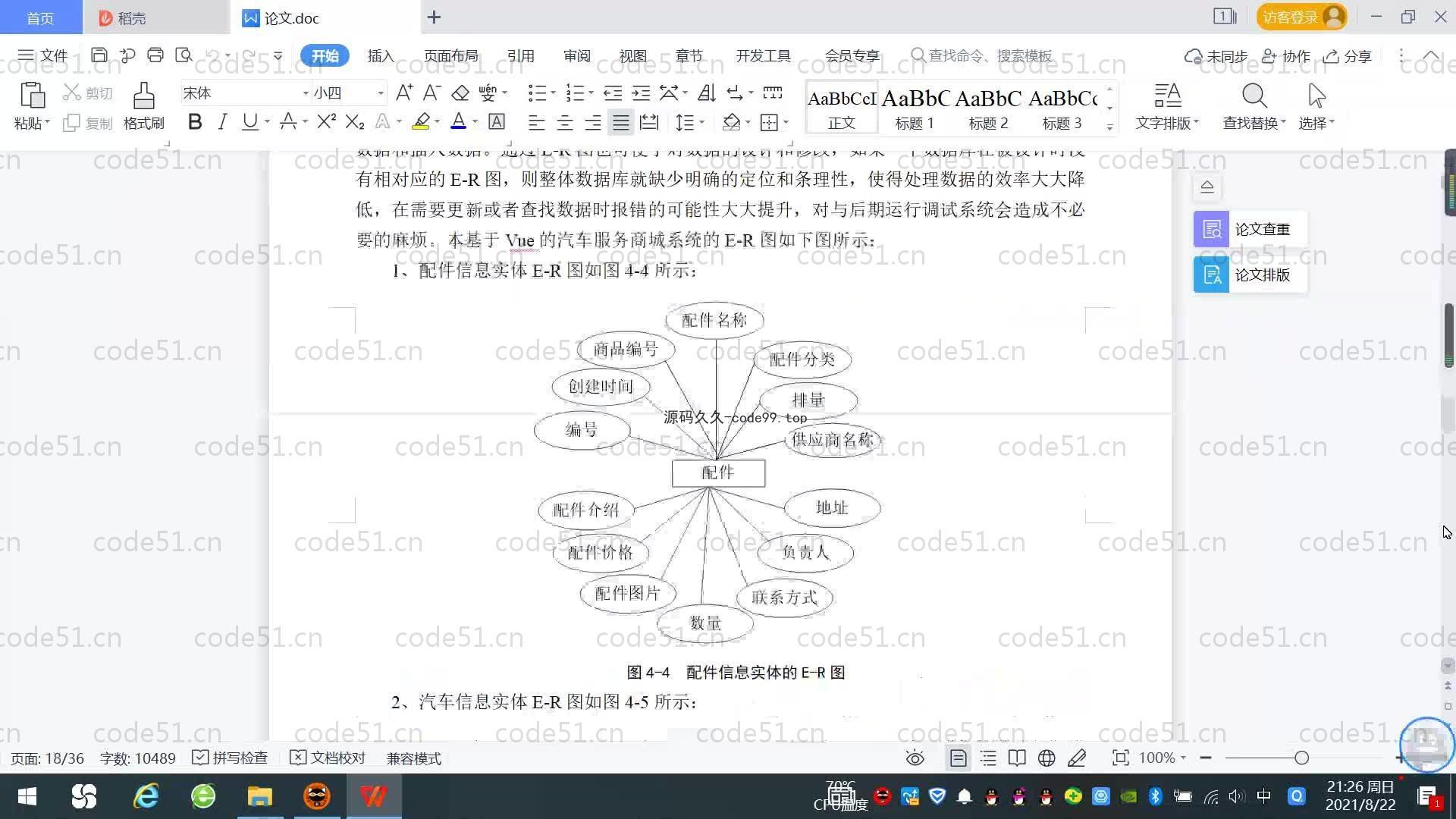
Task: Click the 访客登录 login button
Action: pyautogui.click(x=1301, y=17)
